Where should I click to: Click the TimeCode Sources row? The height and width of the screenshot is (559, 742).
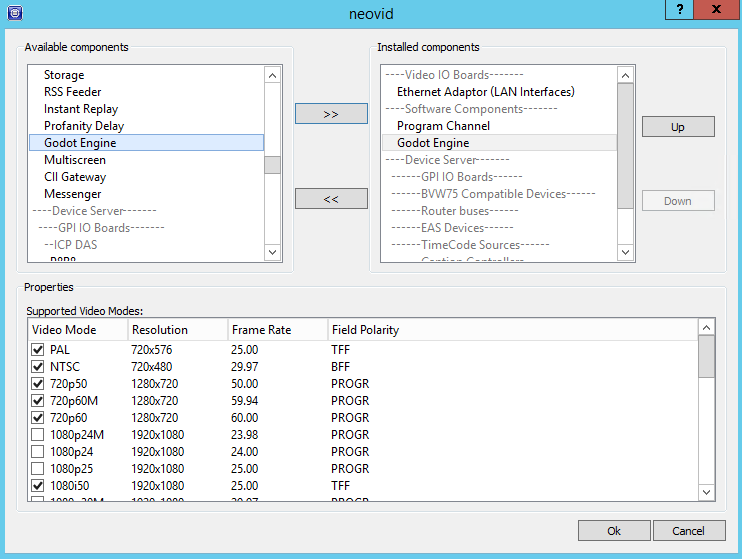tap(499, 245)
